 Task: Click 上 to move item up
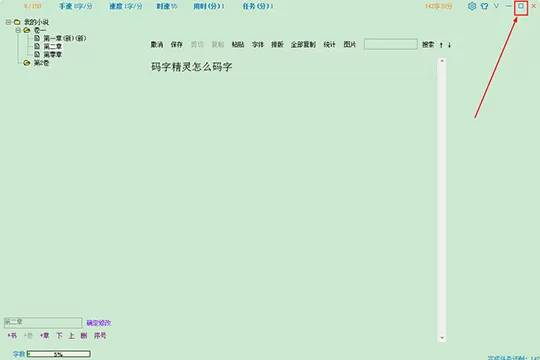(71, 336)
